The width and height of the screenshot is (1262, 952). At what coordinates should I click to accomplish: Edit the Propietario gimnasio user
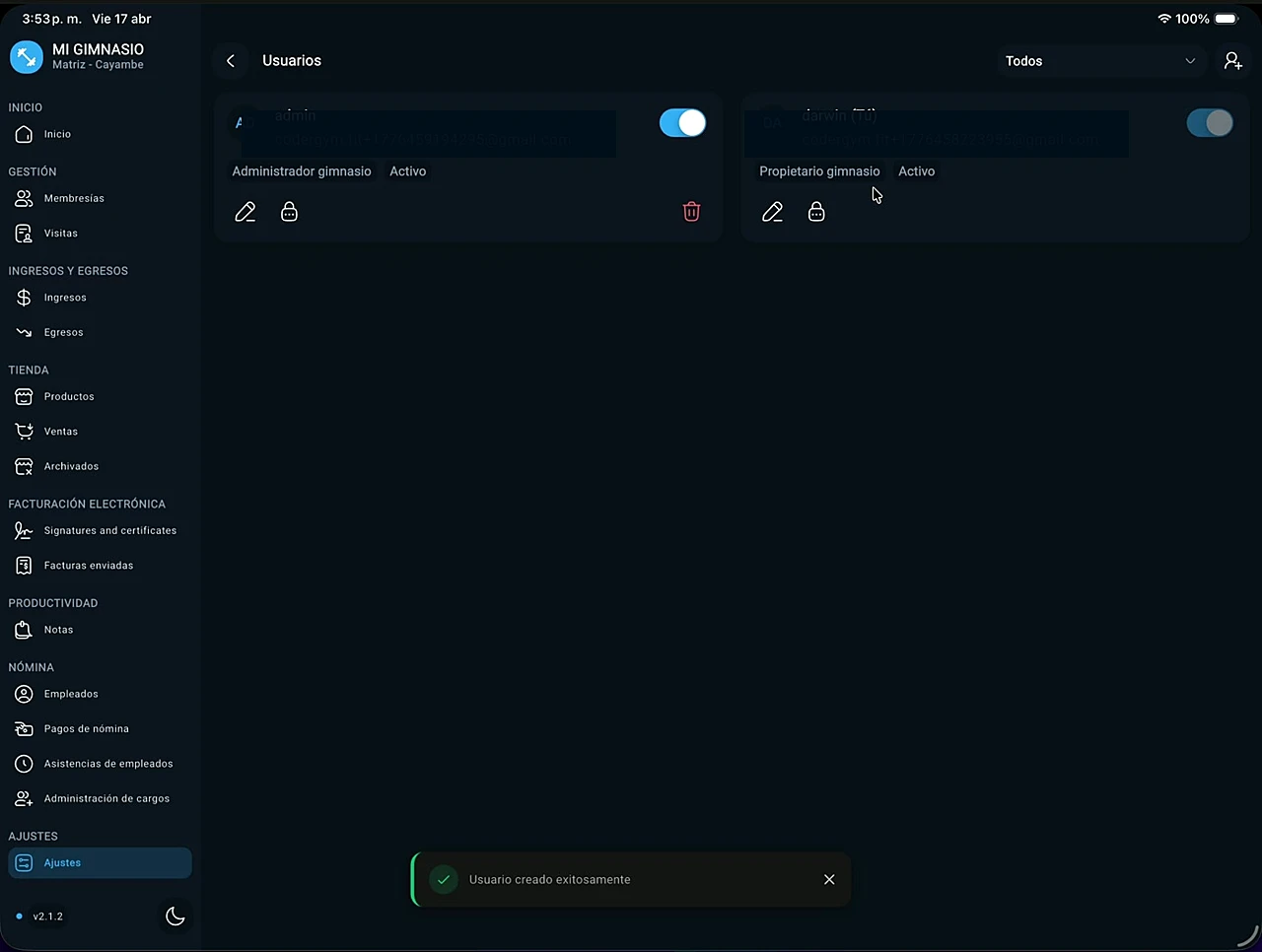click(x=773, y=212)
